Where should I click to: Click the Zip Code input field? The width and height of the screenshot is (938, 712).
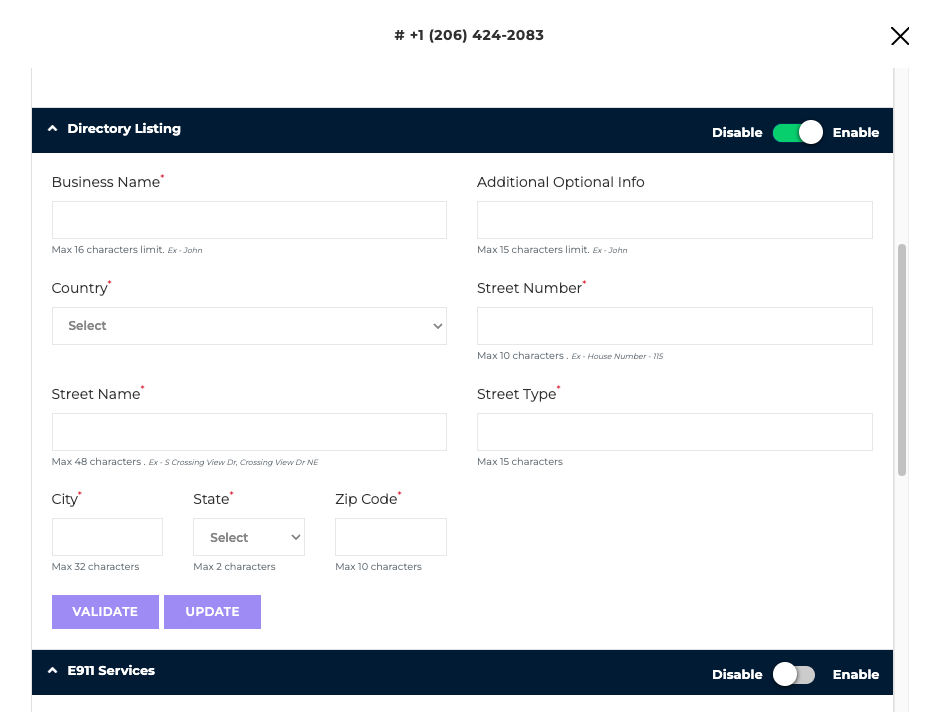coord(391,537)
